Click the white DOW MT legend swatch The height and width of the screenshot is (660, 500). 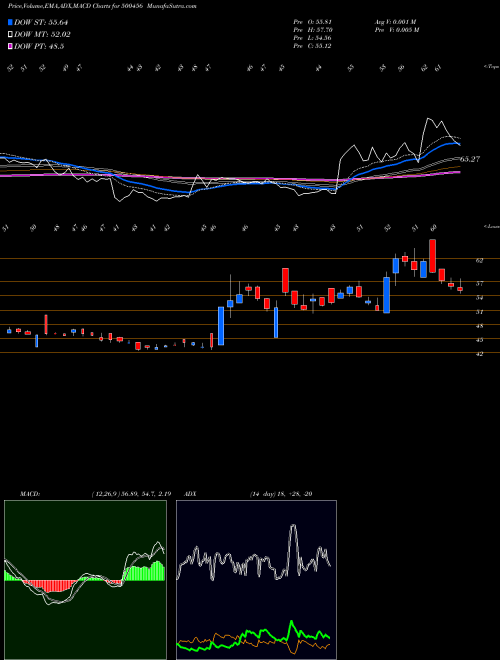click(x=10, y=35)
